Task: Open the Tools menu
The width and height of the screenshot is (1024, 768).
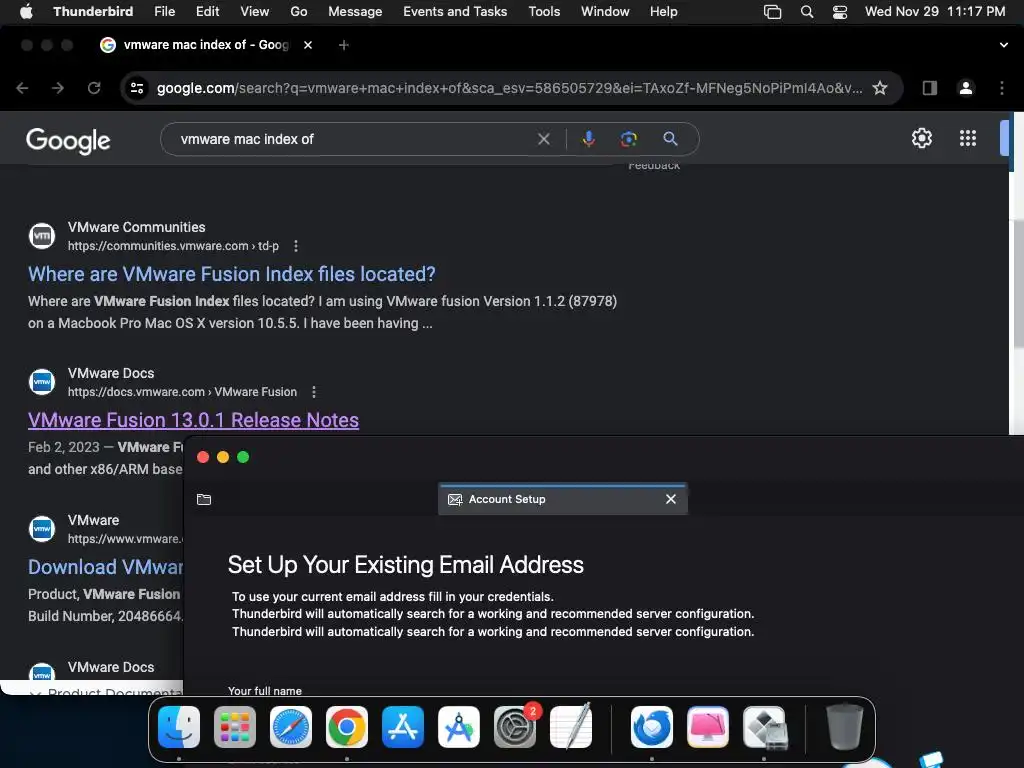Action: click(x=544, y=11)
